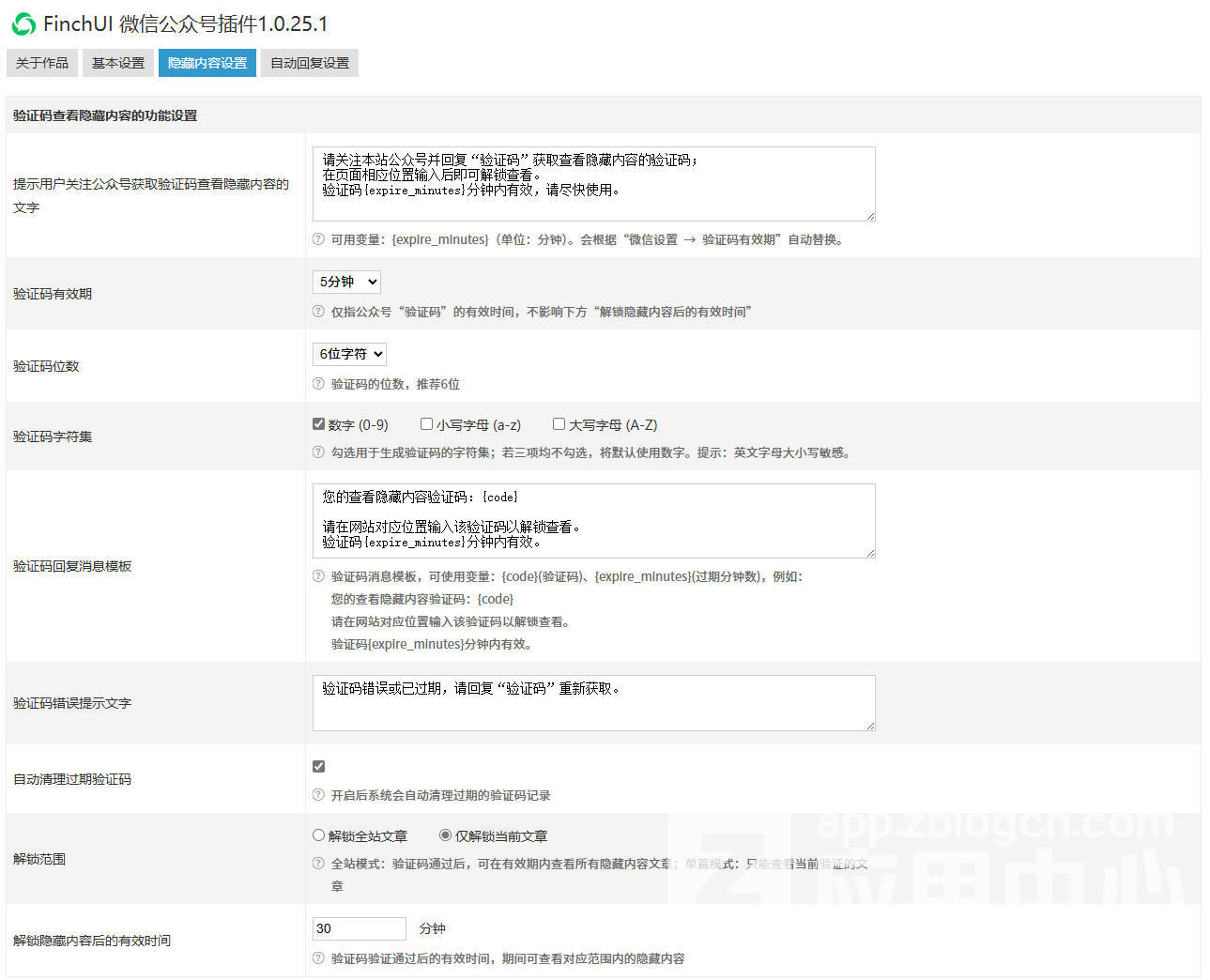Click help icon under 验证码位数 dropdown
Image resolution: width=1210 pixels, height=980 pixels.
point(318,384)
